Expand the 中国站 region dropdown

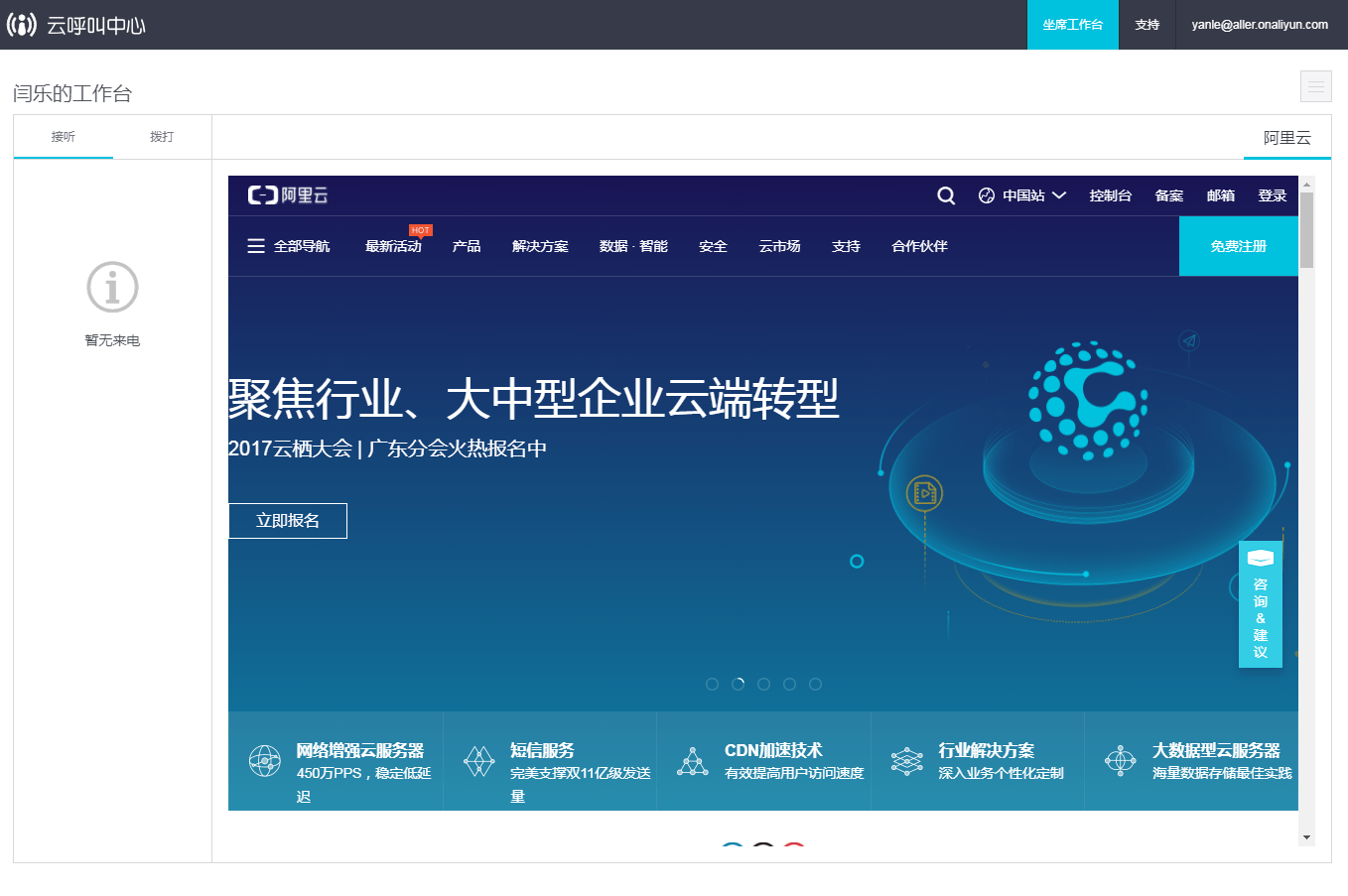pyautogui.click(x=1059, y=195)
